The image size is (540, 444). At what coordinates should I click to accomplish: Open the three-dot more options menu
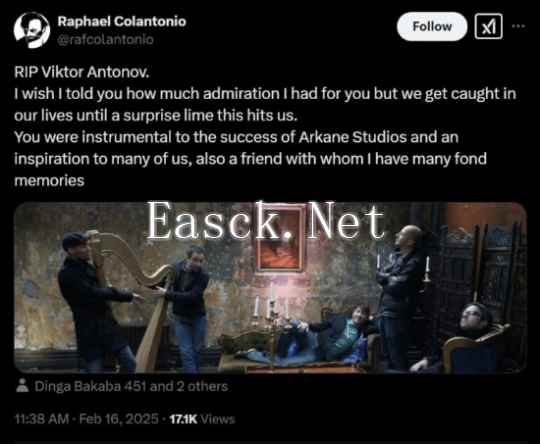pos(518,26)
